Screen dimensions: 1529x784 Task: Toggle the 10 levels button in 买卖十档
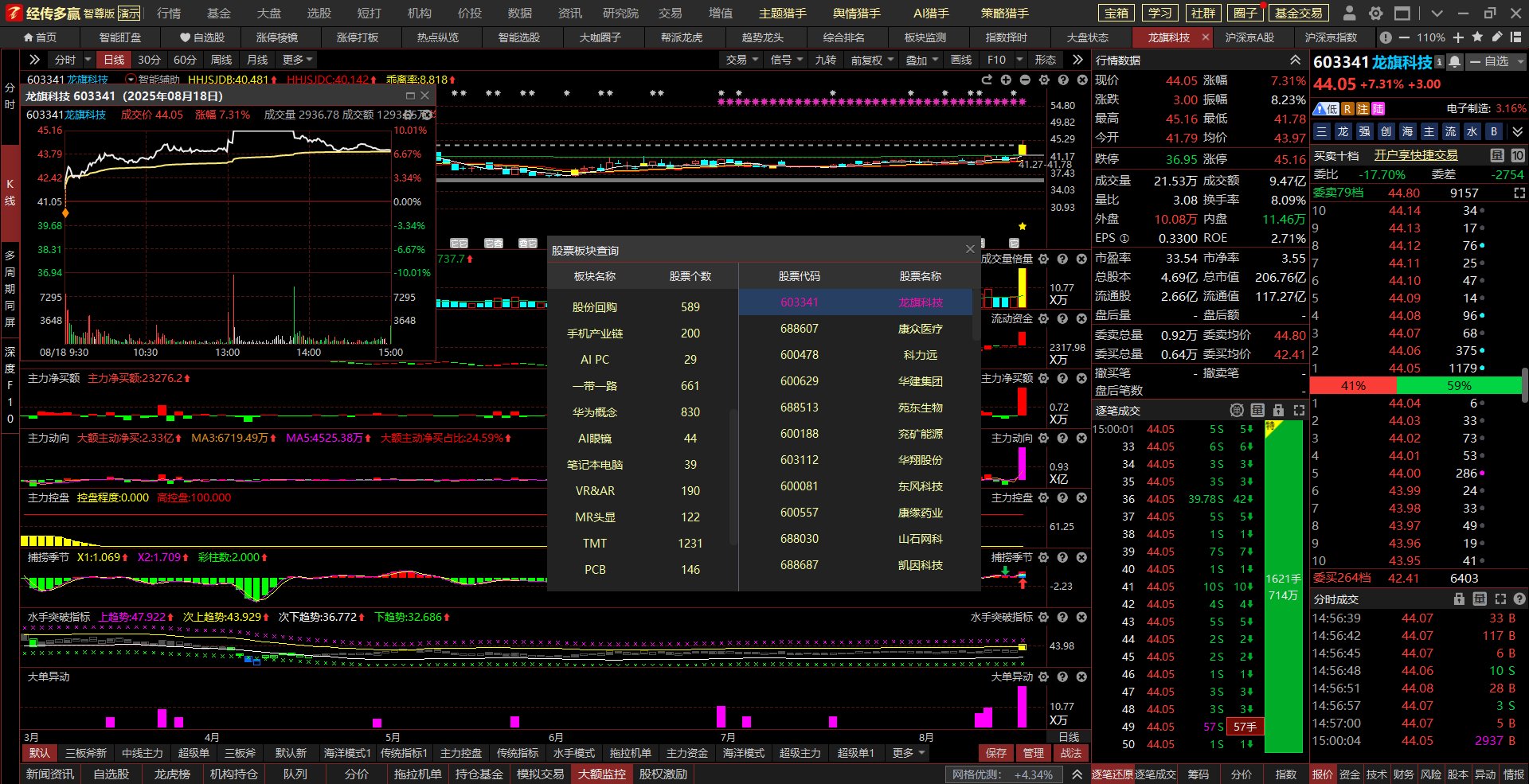pyautogui.click(x=1518, y=155)
